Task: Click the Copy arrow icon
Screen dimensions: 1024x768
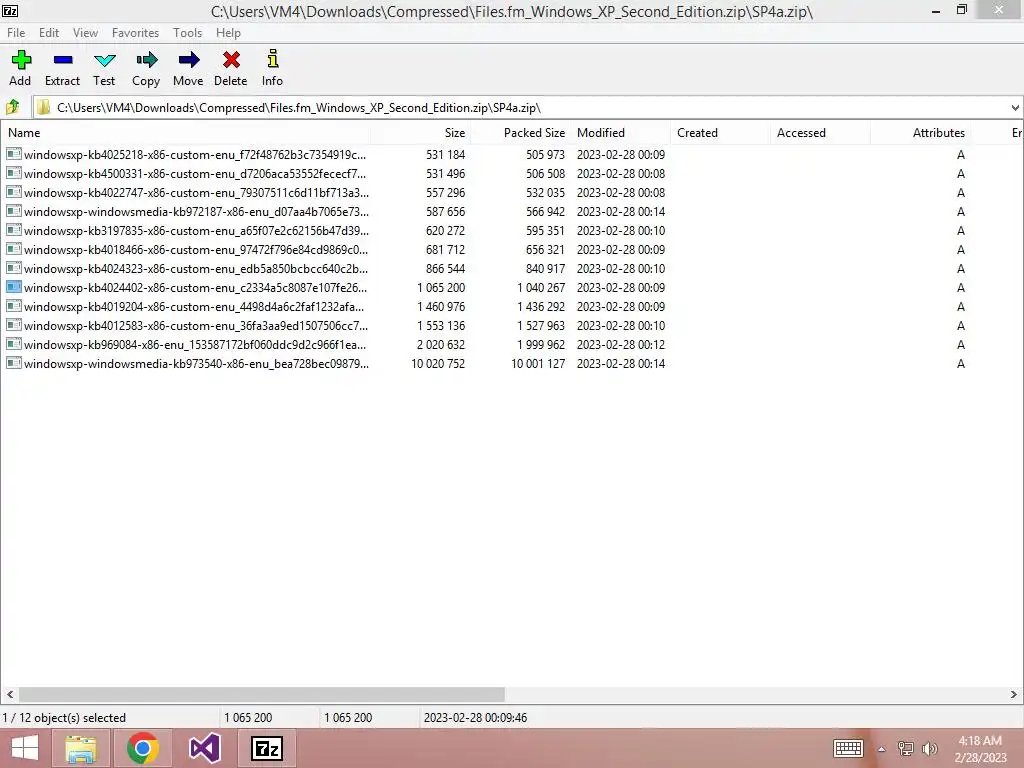Action: [146, 60]
